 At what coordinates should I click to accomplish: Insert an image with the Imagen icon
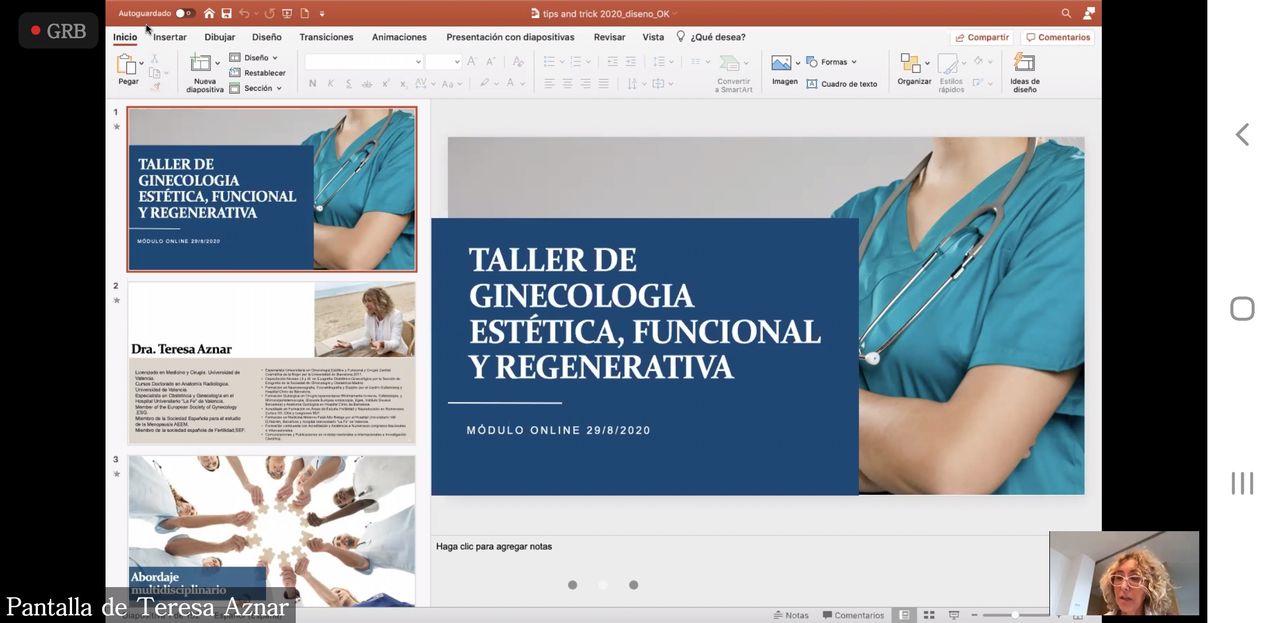tap(781, 63)
